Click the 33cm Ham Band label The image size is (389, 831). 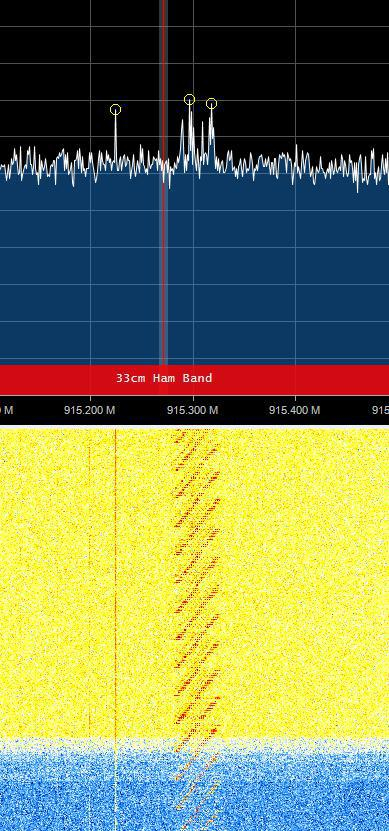tap(164, 378)
